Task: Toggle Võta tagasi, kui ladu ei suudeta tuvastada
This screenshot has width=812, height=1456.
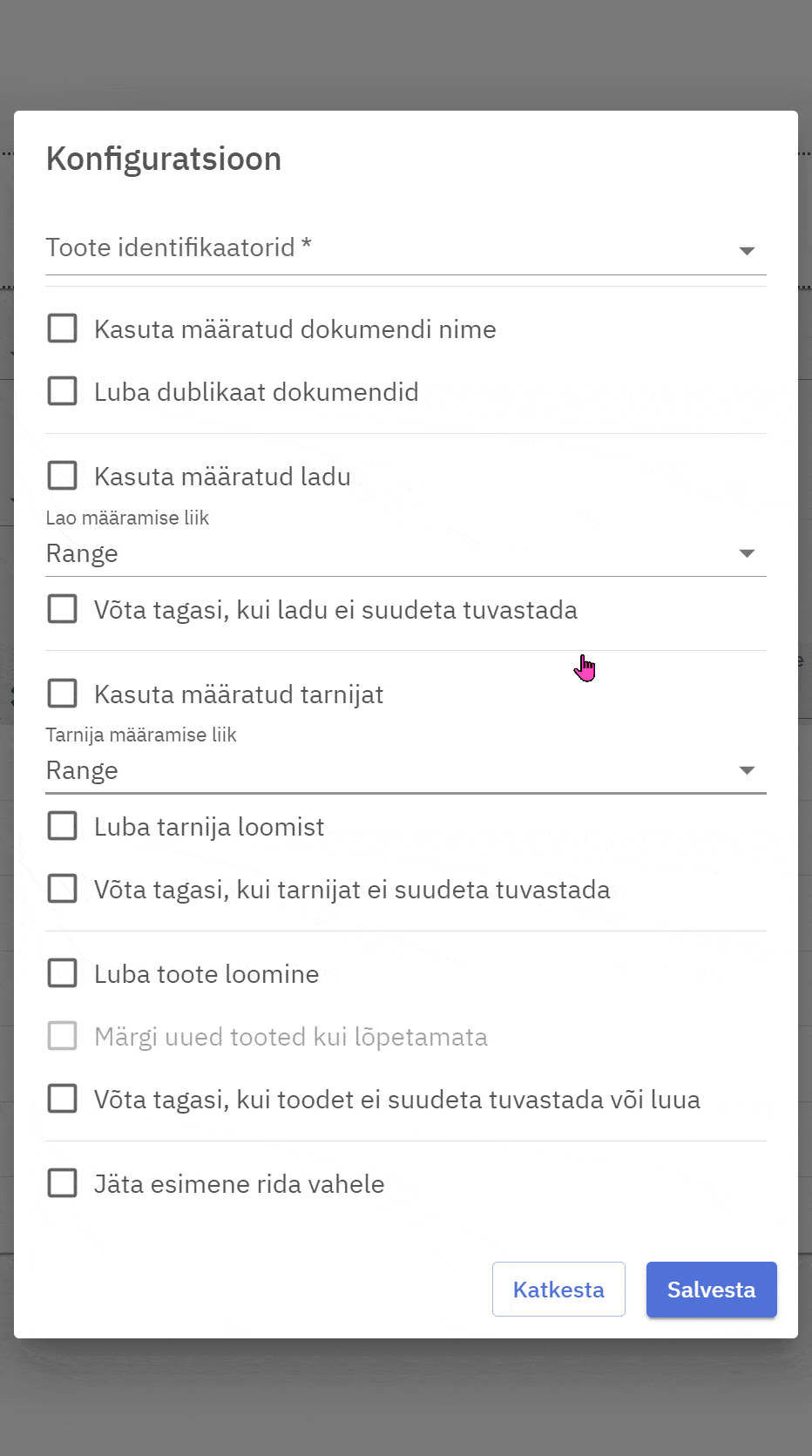Action: [x=62, y=610]
